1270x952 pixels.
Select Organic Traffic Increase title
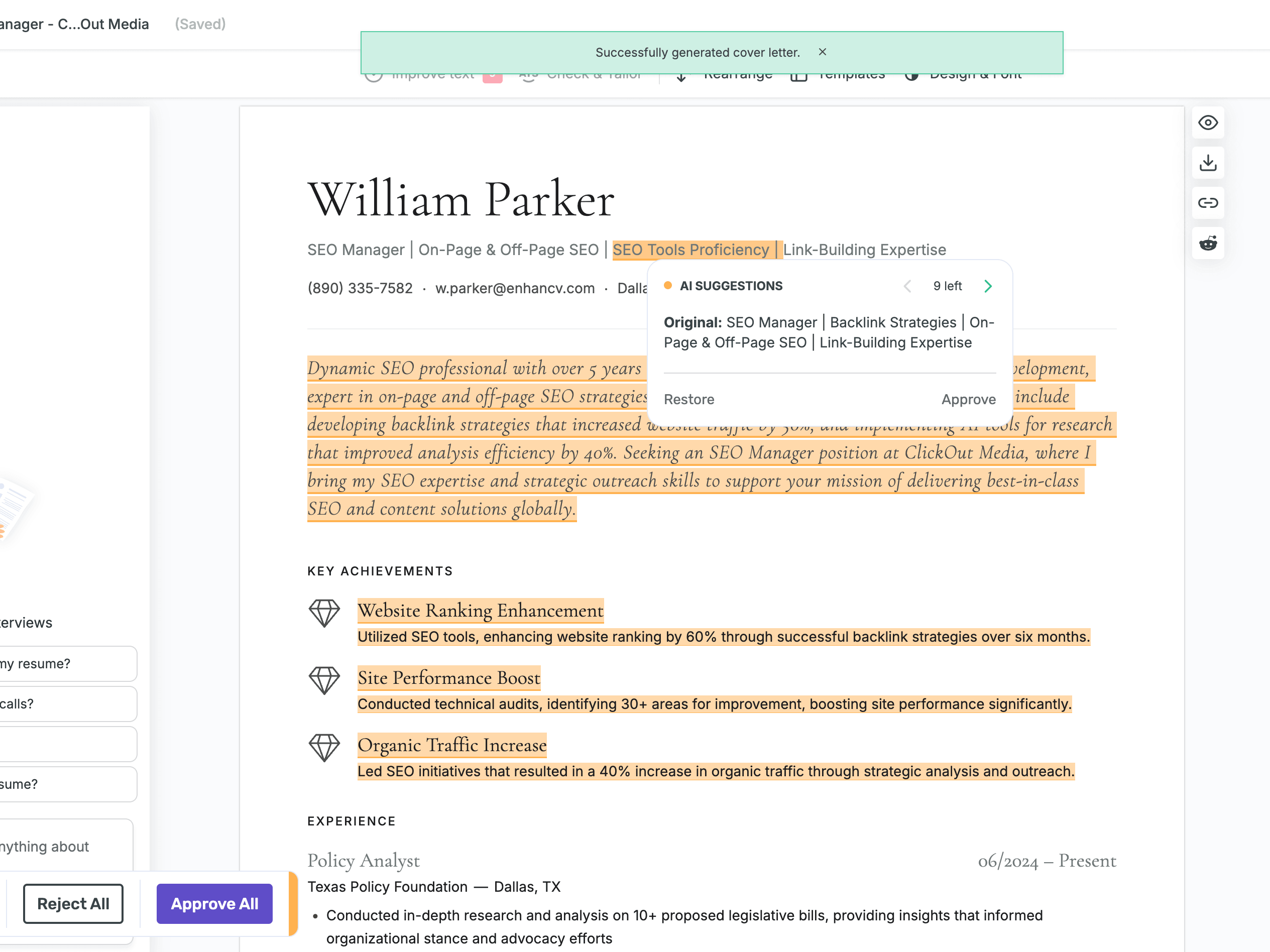tap(452, 745)
